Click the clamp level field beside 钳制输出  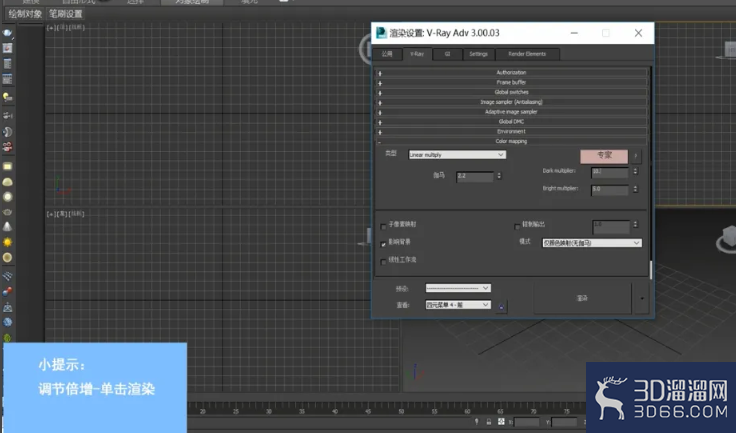point(611,225)
